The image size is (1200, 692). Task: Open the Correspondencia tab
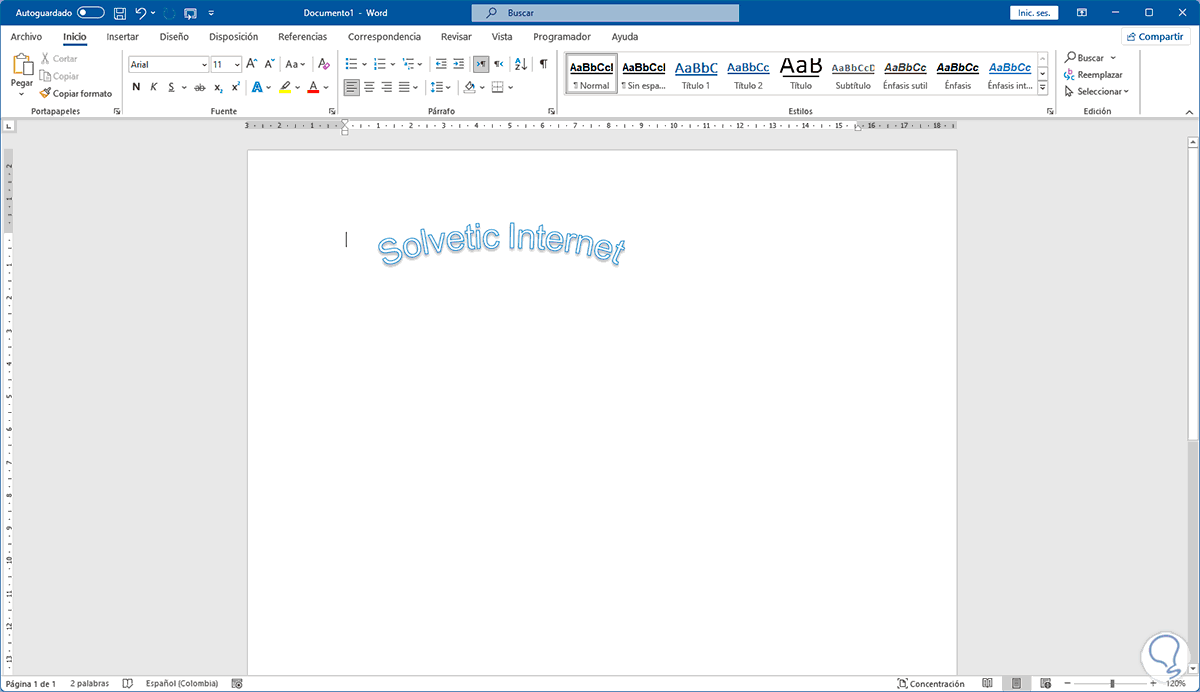tap(384, 36)
